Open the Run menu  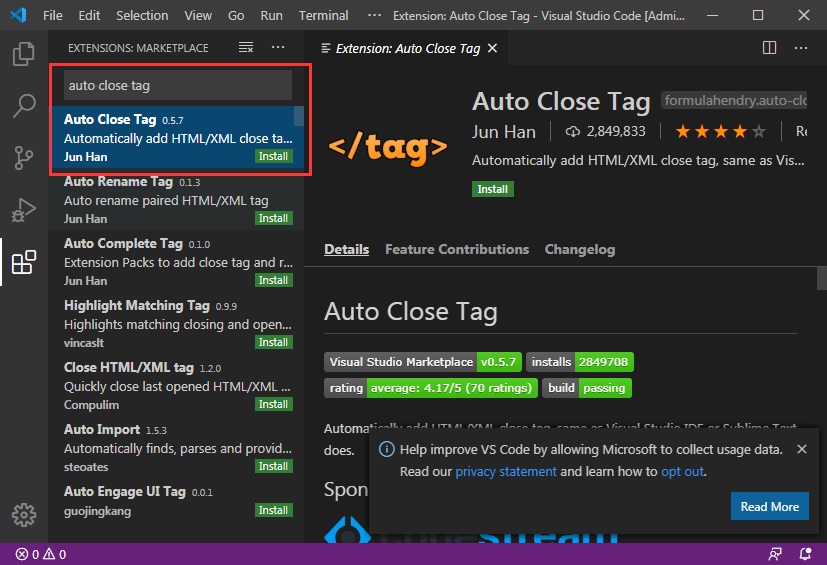[272, 15]
